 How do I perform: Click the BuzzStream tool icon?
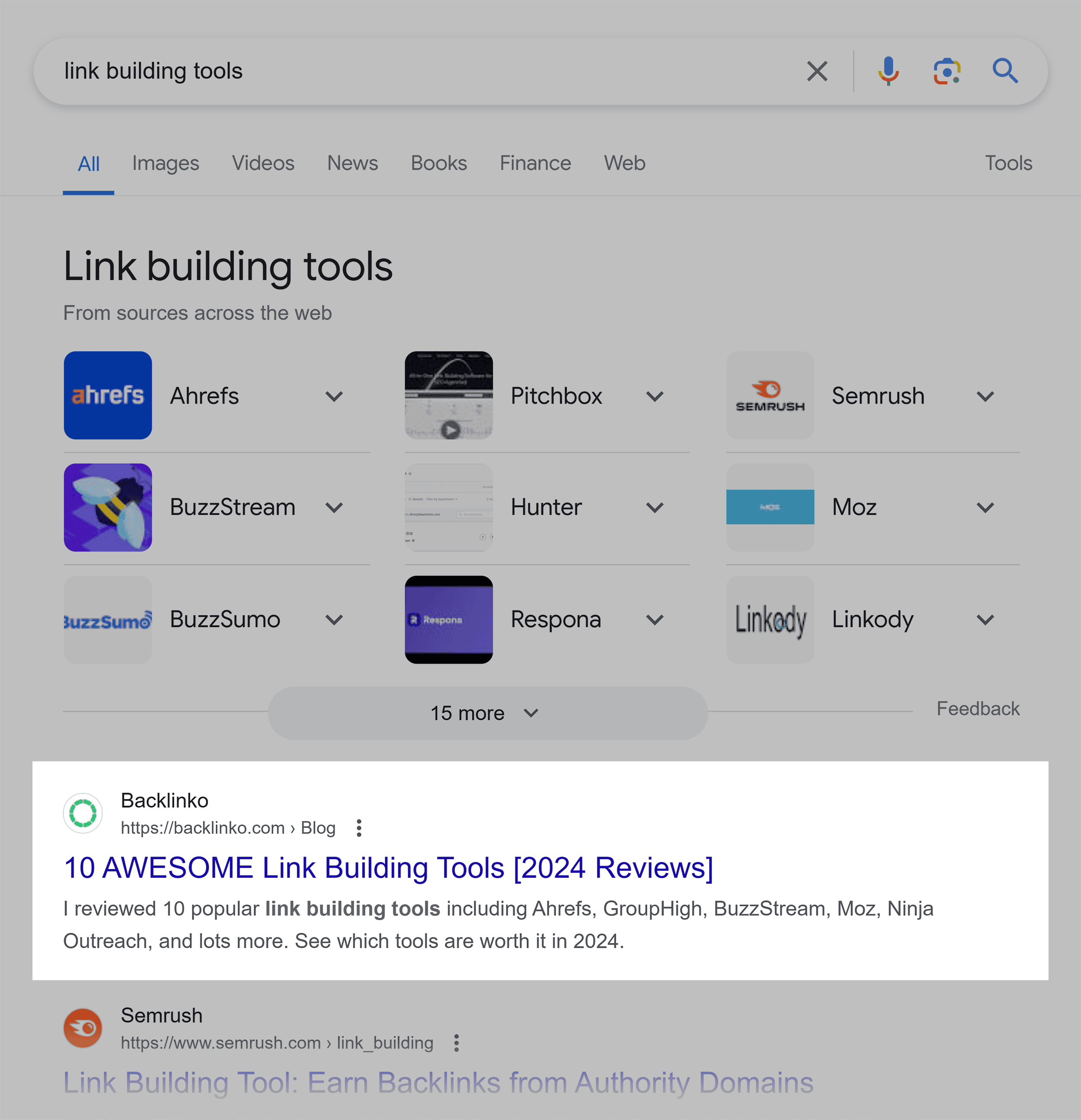pyautogui.click(x=108, y=508)
